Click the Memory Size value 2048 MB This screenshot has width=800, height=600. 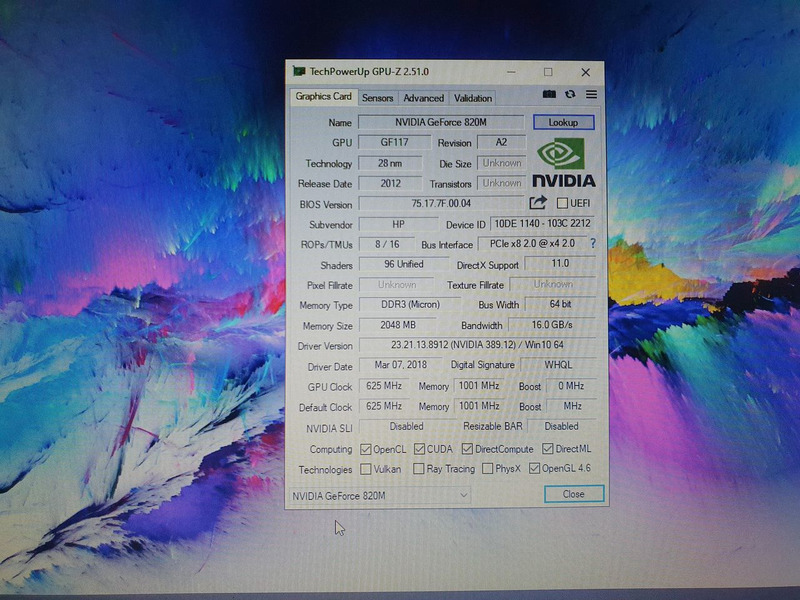coord(398,325)
